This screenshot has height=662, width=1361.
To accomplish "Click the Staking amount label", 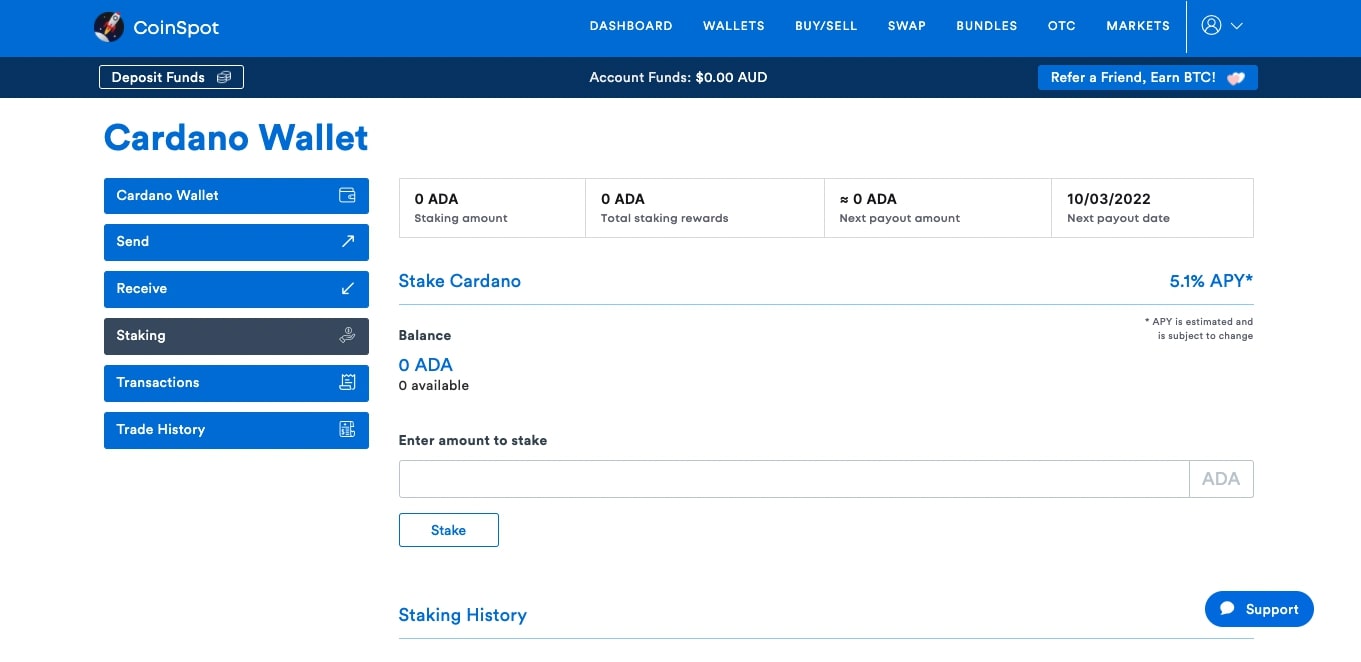I will tap(461, 218).
